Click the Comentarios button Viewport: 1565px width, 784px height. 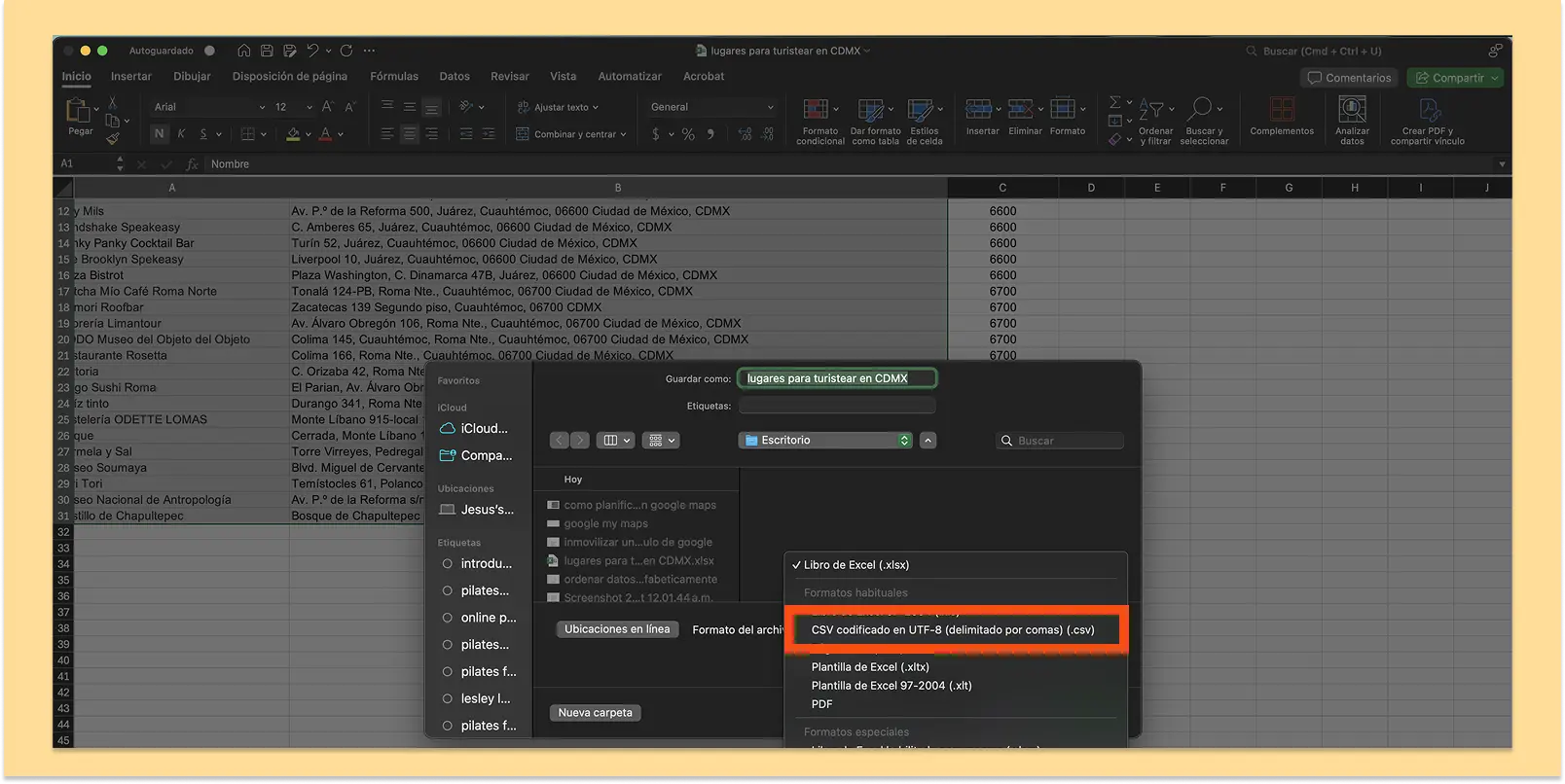point(1349,78)
